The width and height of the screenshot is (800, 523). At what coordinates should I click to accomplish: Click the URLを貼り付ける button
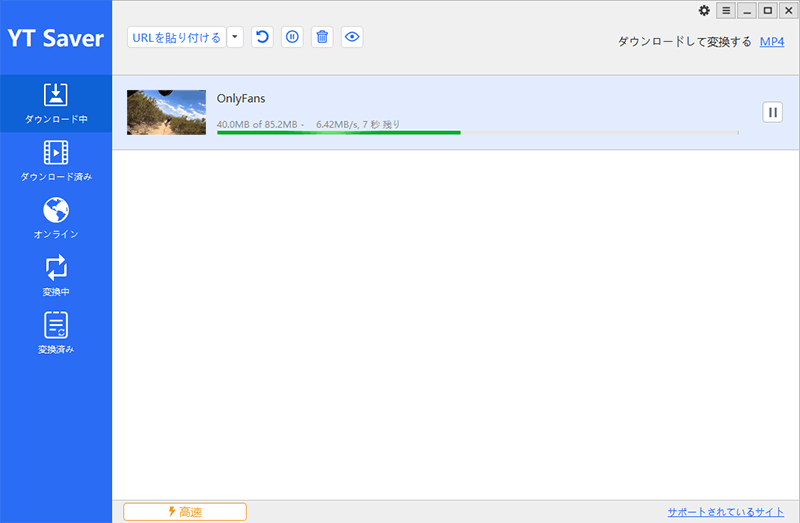click(177, 37)
